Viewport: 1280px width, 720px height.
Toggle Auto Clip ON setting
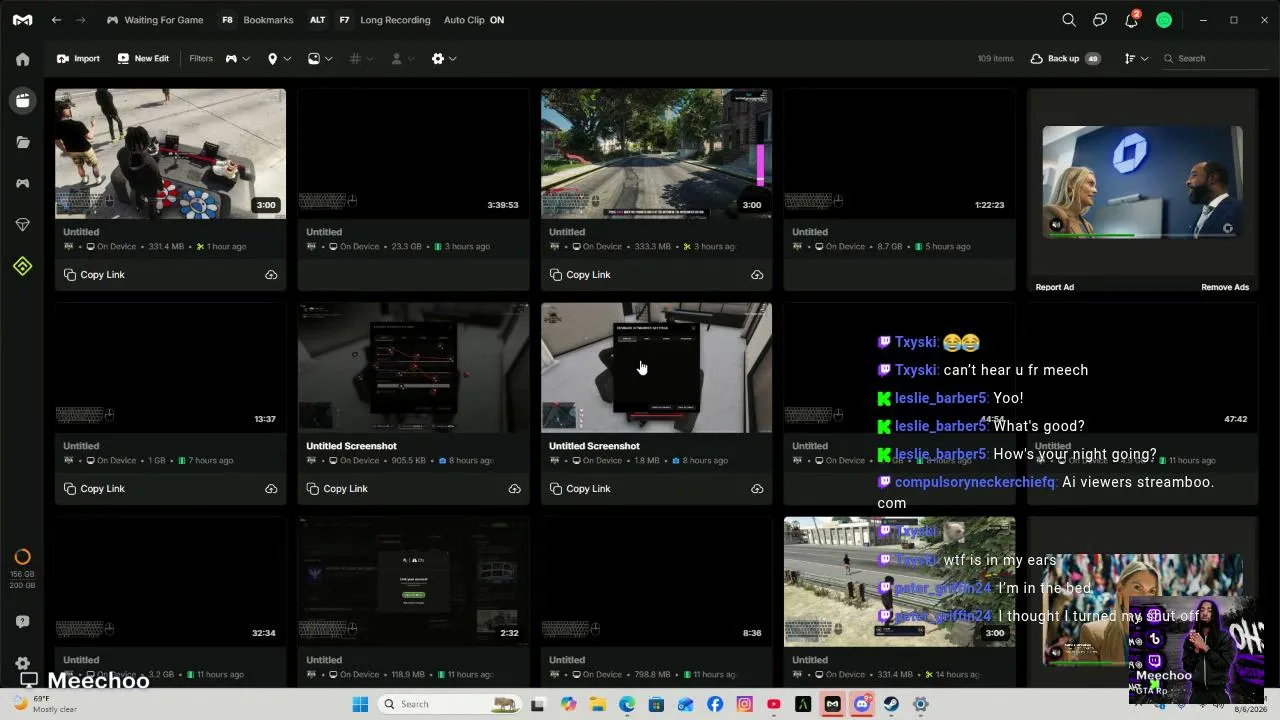(474, 20)
